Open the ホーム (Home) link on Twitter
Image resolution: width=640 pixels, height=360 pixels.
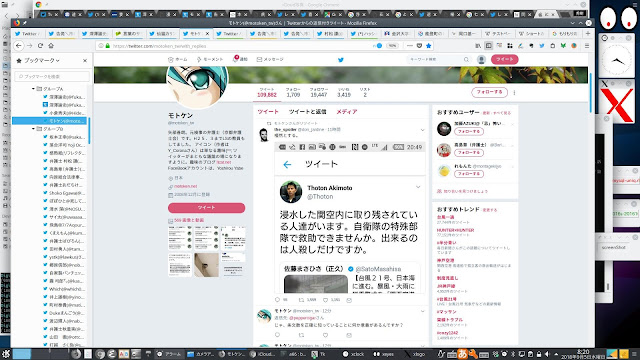(178, 60)
